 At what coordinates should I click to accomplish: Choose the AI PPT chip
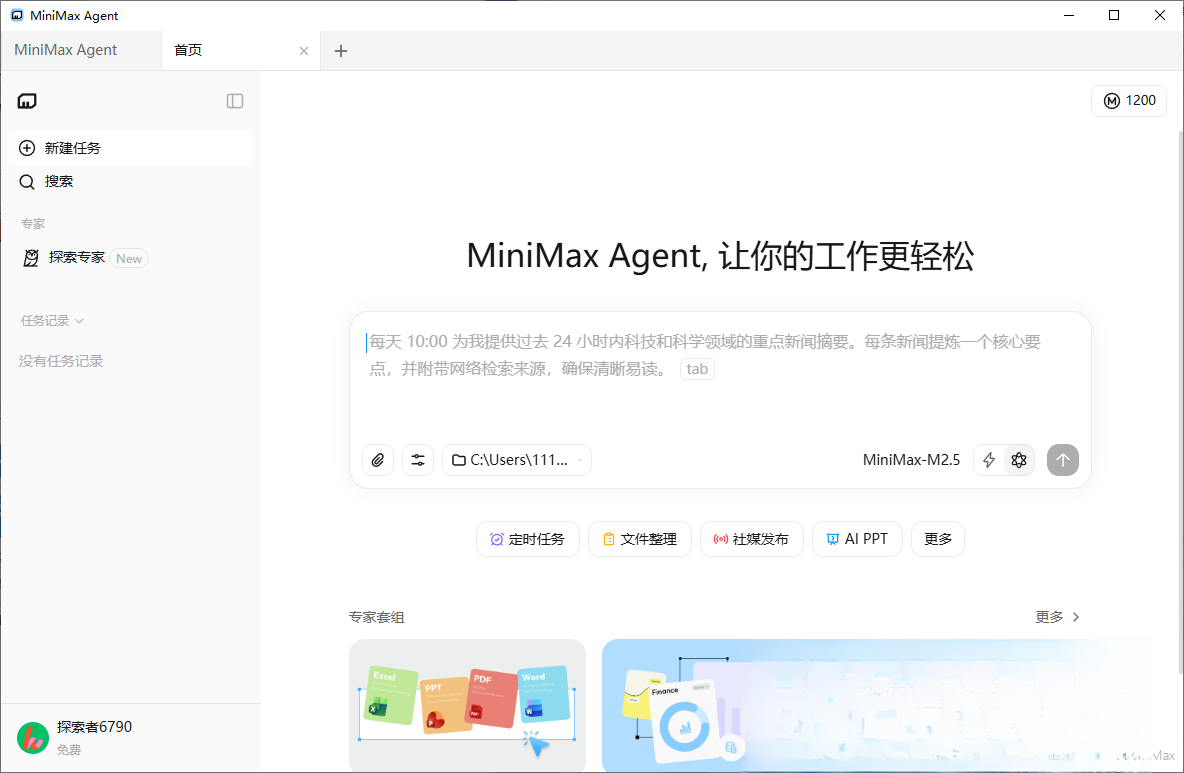857,539
